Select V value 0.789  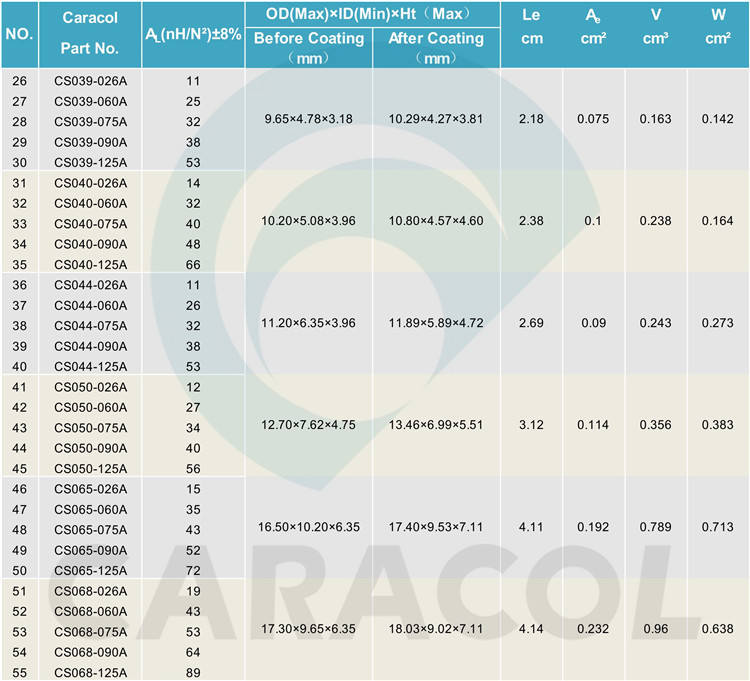tap(656, 527)
